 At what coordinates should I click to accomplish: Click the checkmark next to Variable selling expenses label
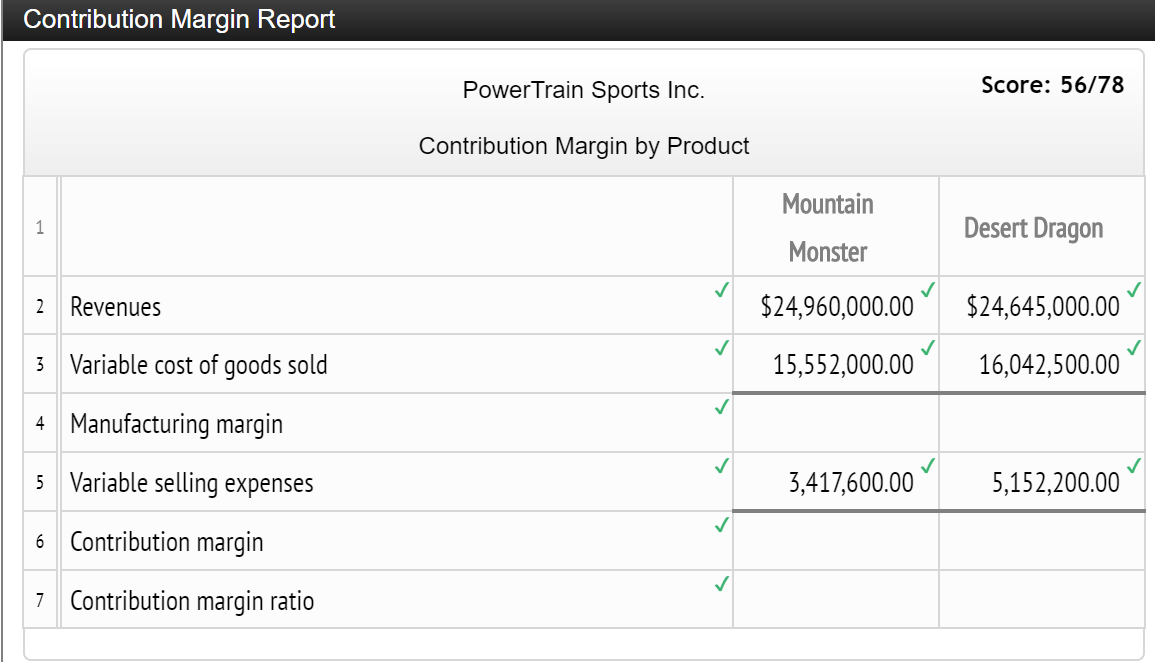(720, 466)
